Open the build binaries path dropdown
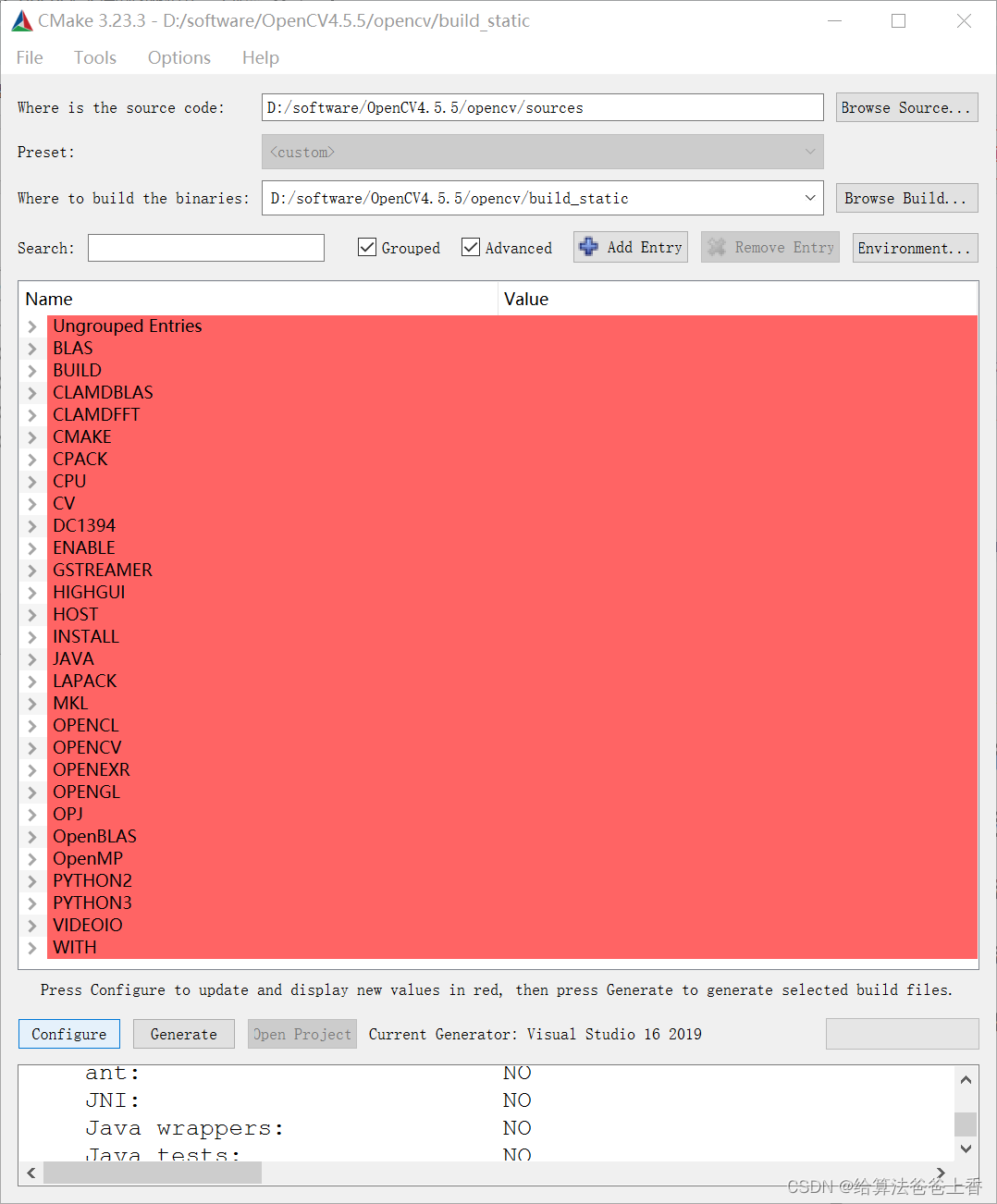The image size is (997, 1204). pos(810,198)
